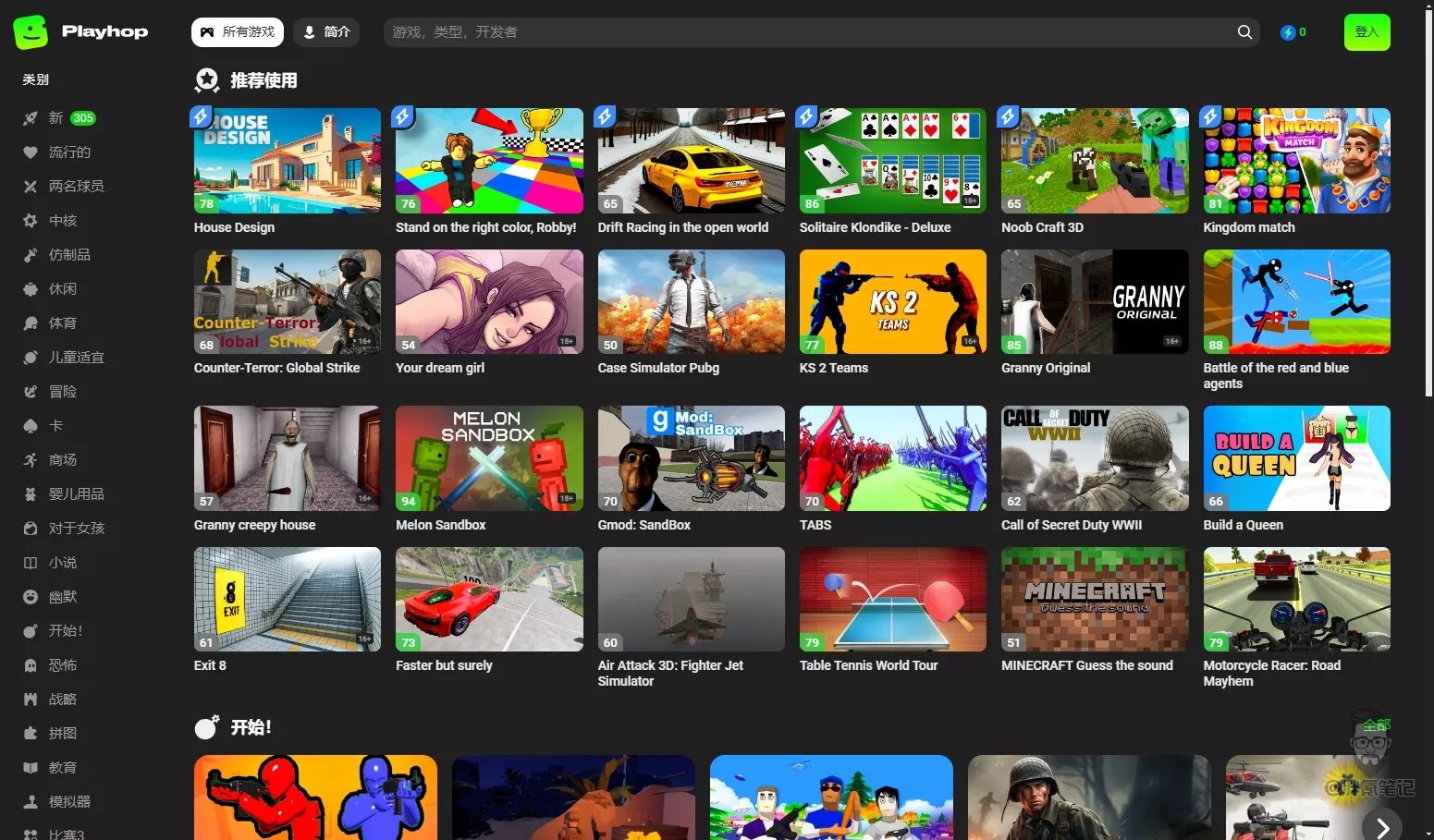1434x840 pixels.
Task: Open the Faster but surely thumbnail
Action: pos(489,599)
